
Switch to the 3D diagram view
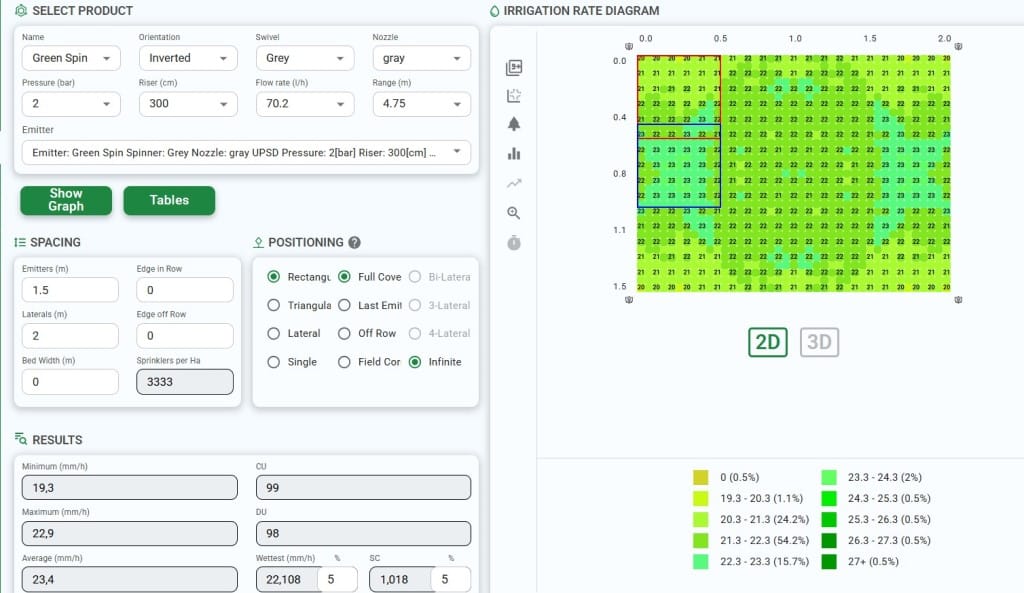(x=819, y=342)
